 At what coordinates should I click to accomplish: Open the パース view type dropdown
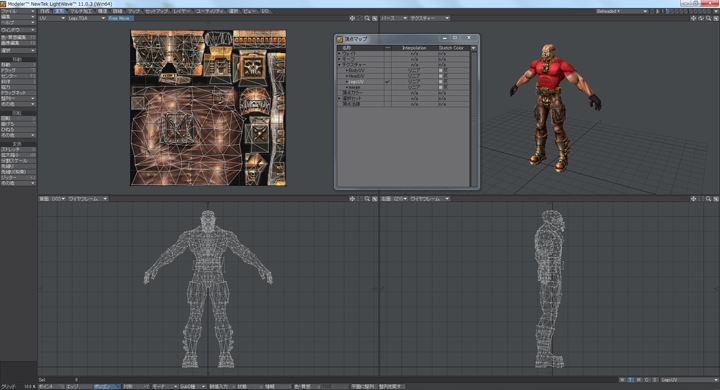(x=394, y=18)
